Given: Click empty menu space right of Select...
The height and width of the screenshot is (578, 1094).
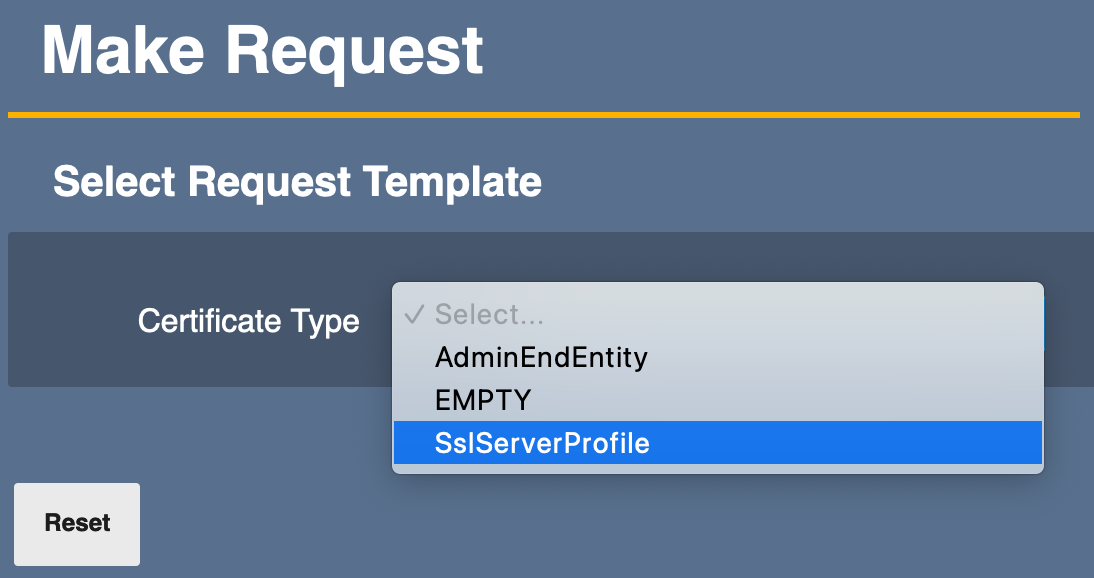Looking at the screenshot, I should (800, 315).
